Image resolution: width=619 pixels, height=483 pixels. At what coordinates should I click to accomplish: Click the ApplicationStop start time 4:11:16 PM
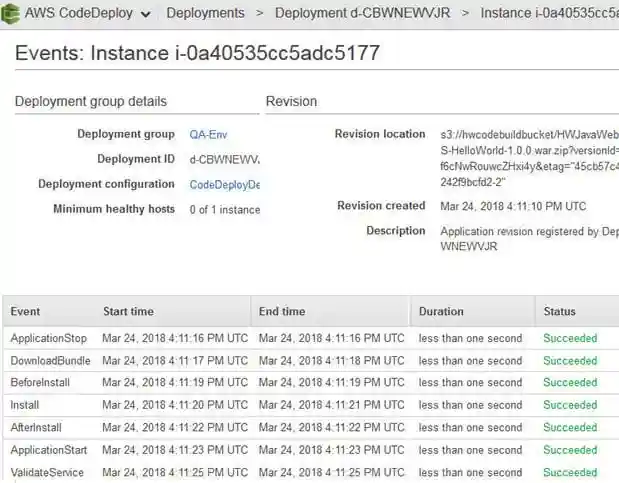(175, 338)
